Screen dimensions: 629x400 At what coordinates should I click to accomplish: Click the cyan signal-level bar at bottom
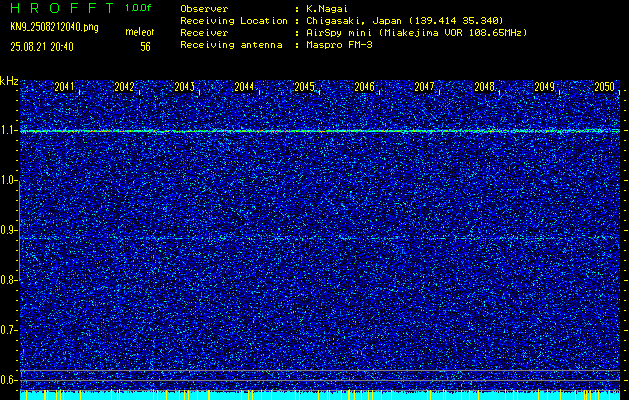click(320, 395)
